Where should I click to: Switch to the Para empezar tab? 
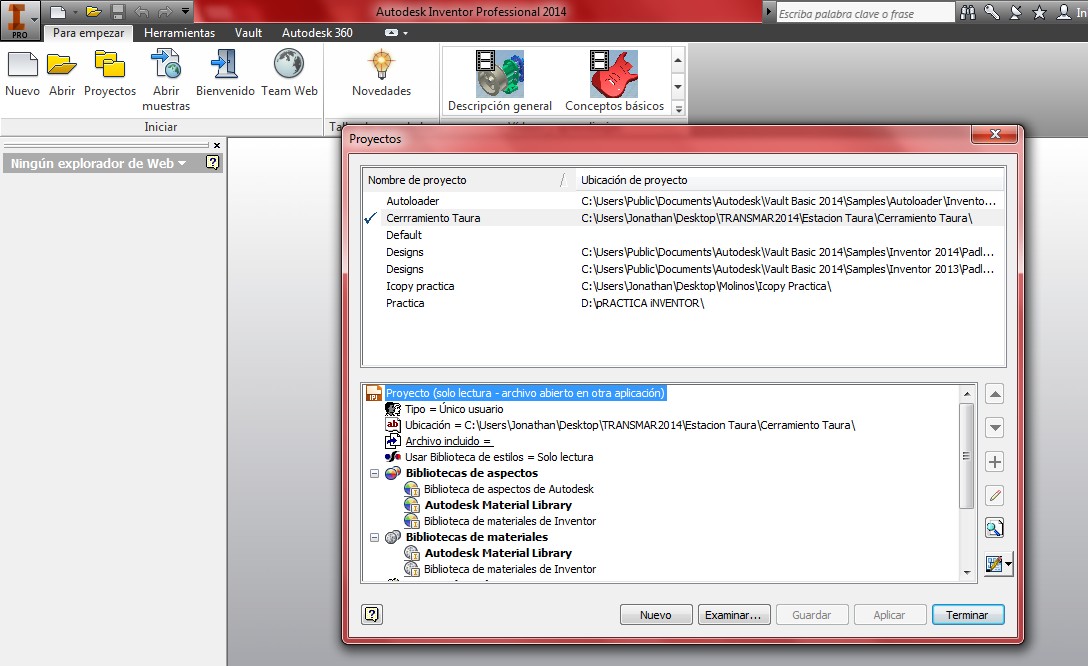click(88, 33)
